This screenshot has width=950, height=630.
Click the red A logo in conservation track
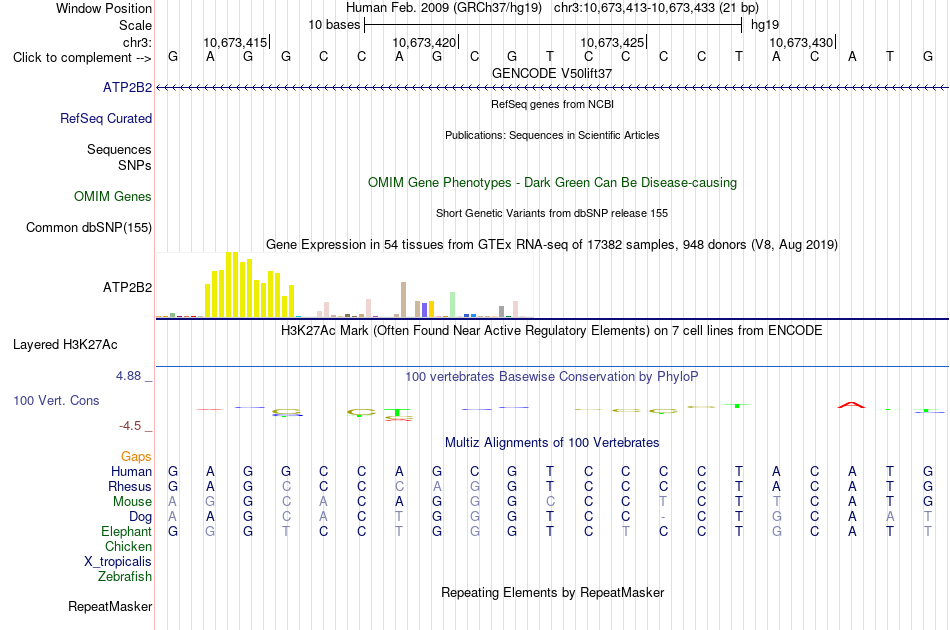click(x=851, y=405)
